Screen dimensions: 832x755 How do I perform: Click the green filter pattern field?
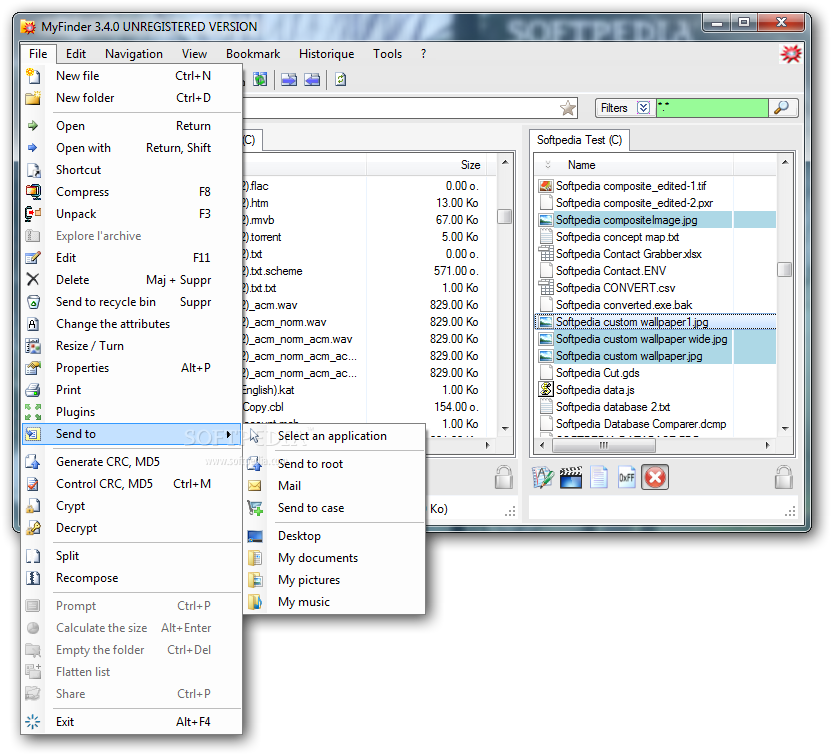click(712, 108)
